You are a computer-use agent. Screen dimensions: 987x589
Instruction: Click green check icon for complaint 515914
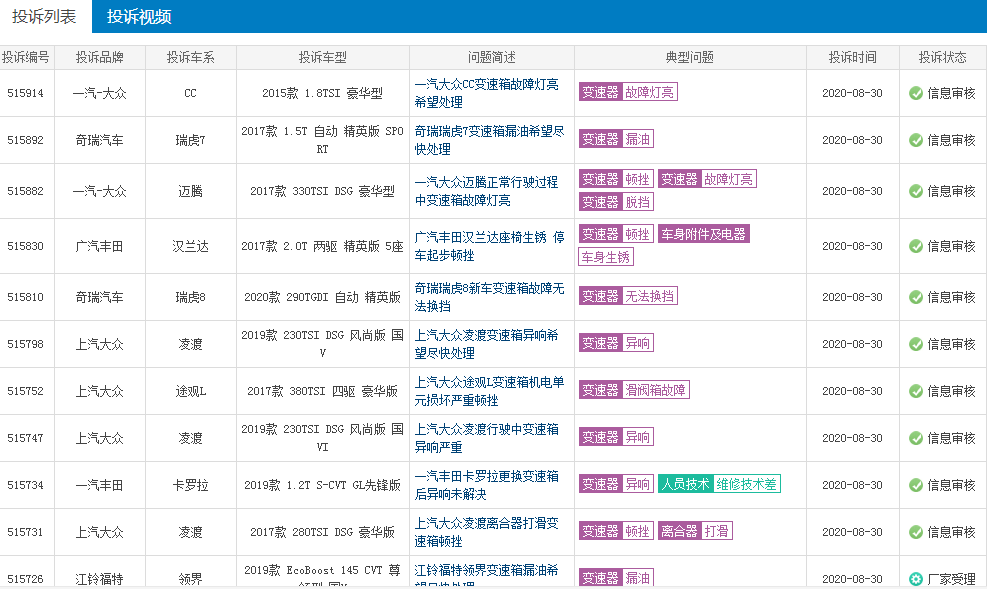(x=916, y=93)
